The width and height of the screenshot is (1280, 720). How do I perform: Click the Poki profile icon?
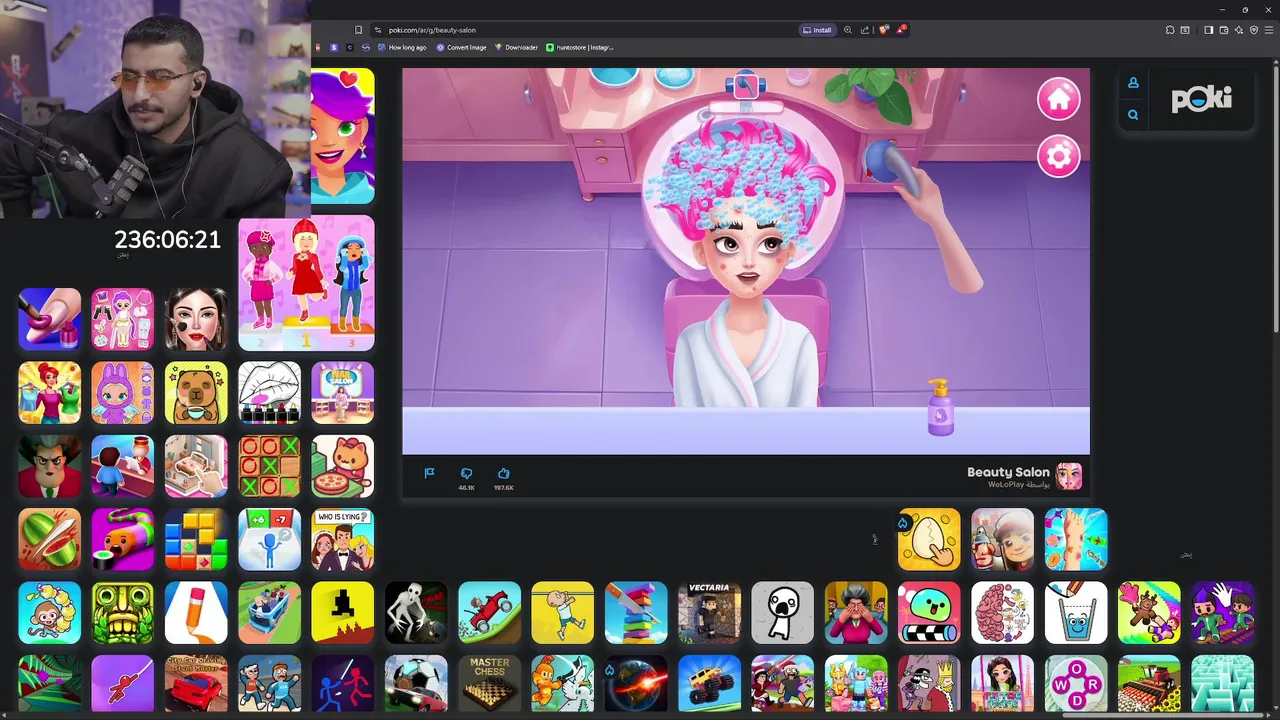[x=1133, y=83]
